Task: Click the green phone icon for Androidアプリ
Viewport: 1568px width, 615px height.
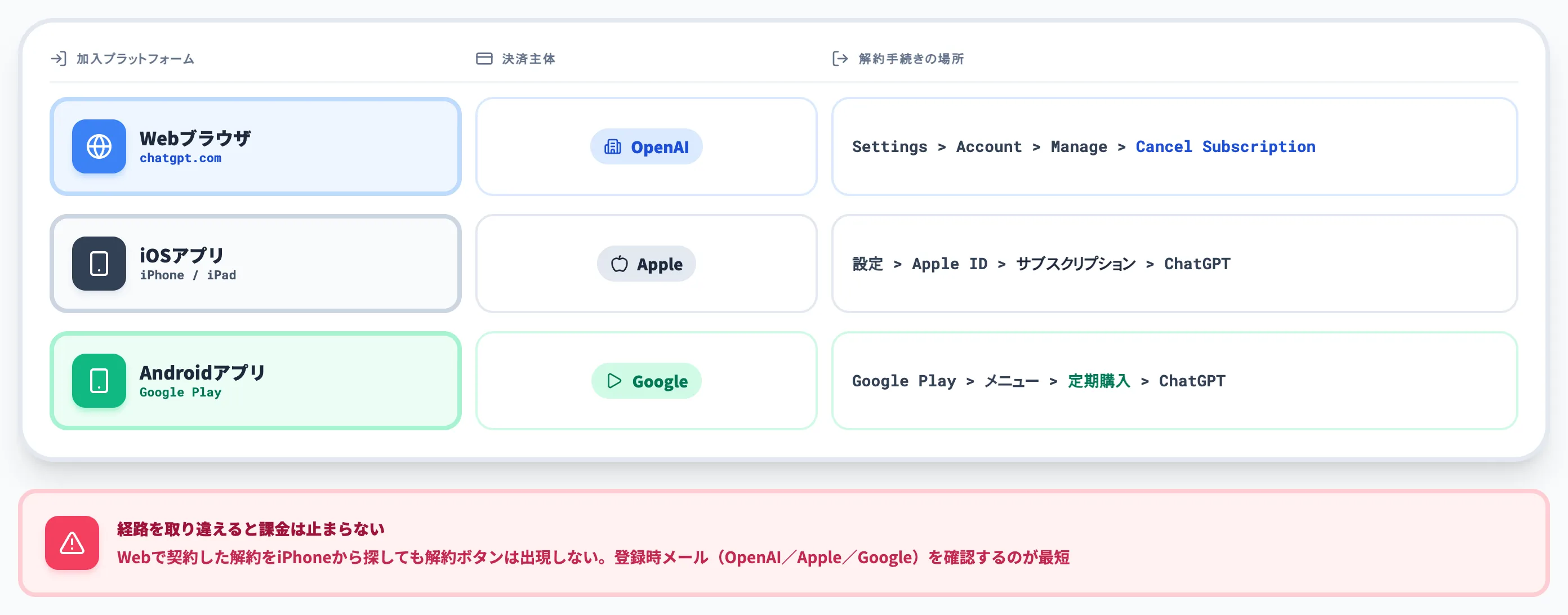Action: point(99,381)
